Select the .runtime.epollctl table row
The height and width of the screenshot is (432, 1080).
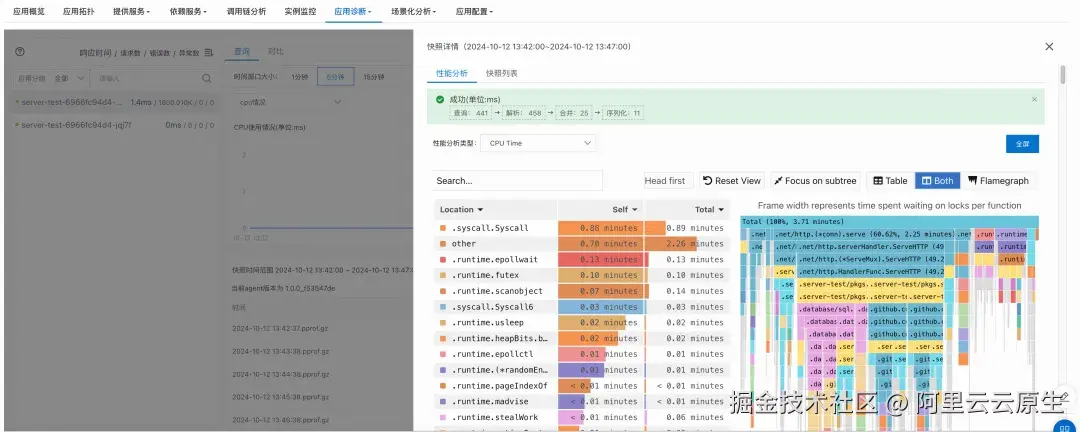[x=581, y=354]
